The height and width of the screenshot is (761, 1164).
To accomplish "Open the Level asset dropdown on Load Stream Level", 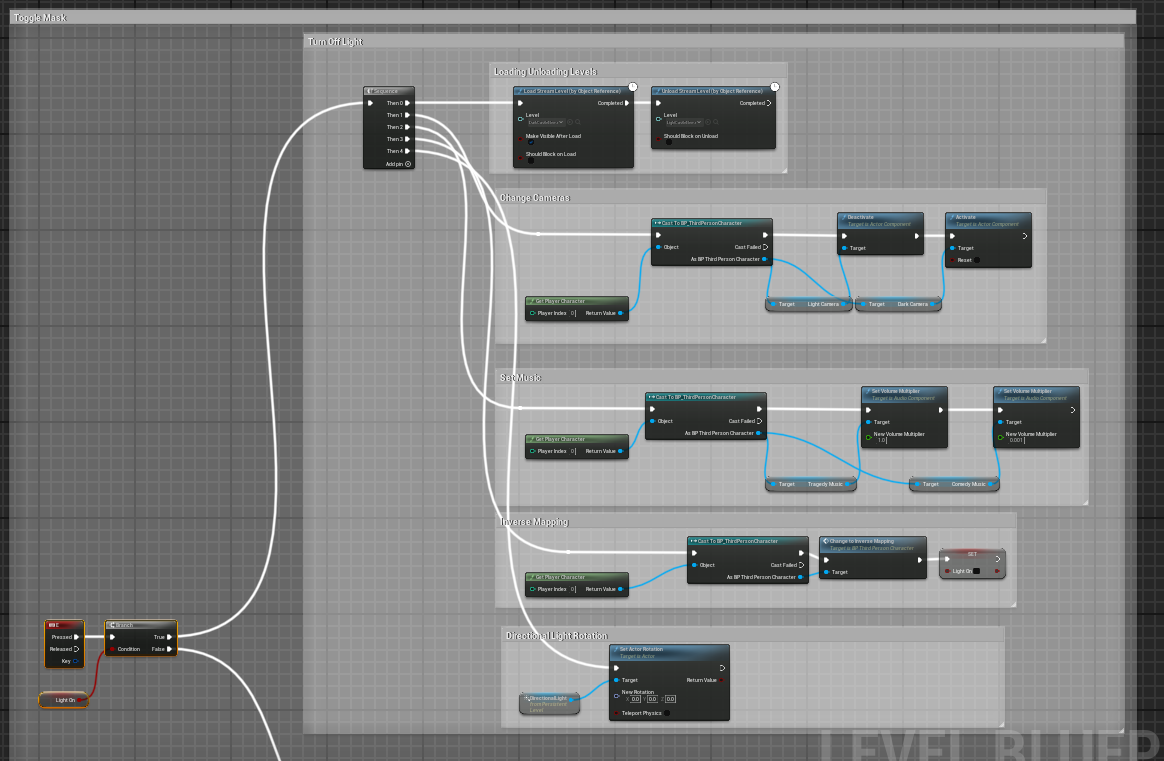I will (549, 123).
